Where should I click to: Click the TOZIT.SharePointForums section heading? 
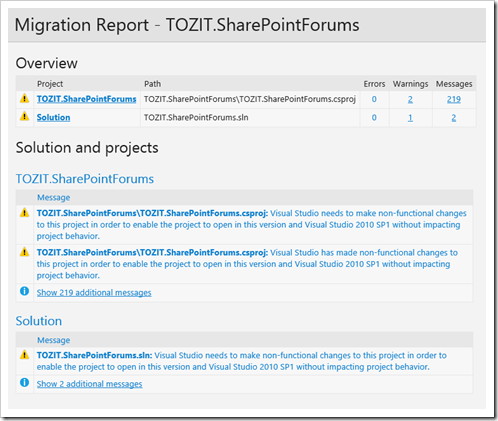(85, 179)
